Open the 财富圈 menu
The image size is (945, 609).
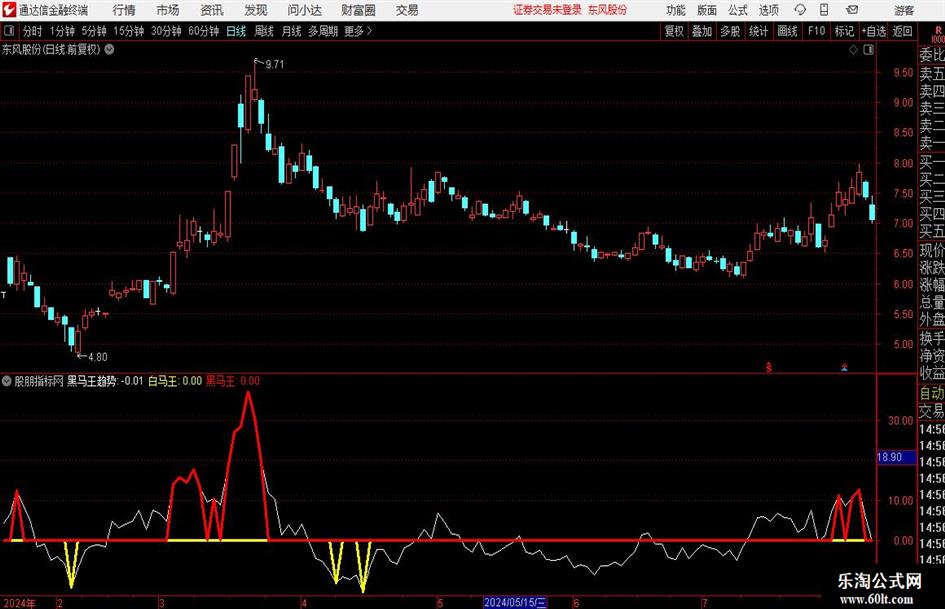coord(358,10)
